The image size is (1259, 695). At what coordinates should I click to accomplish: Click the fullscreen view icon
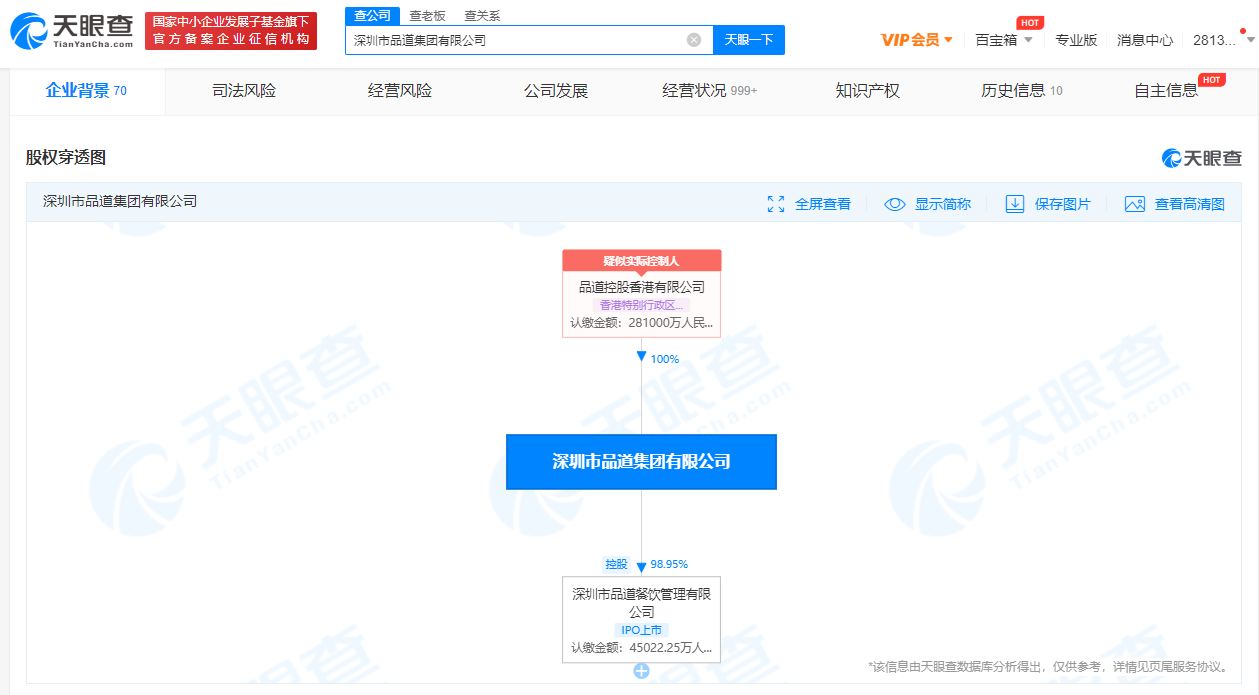click(776, 204)
